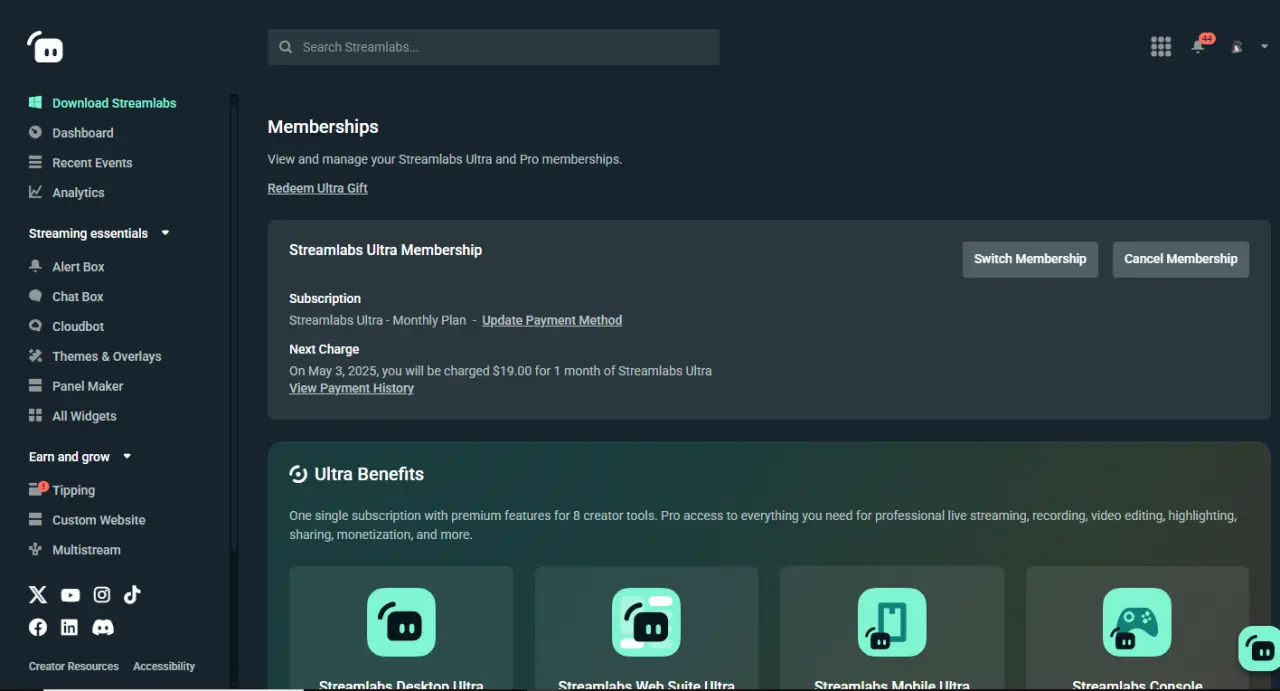Click the Ultra Benefits heading
Image resolution: width=1280 pixels, height=691 pixels.
click(x=369, y=474)
